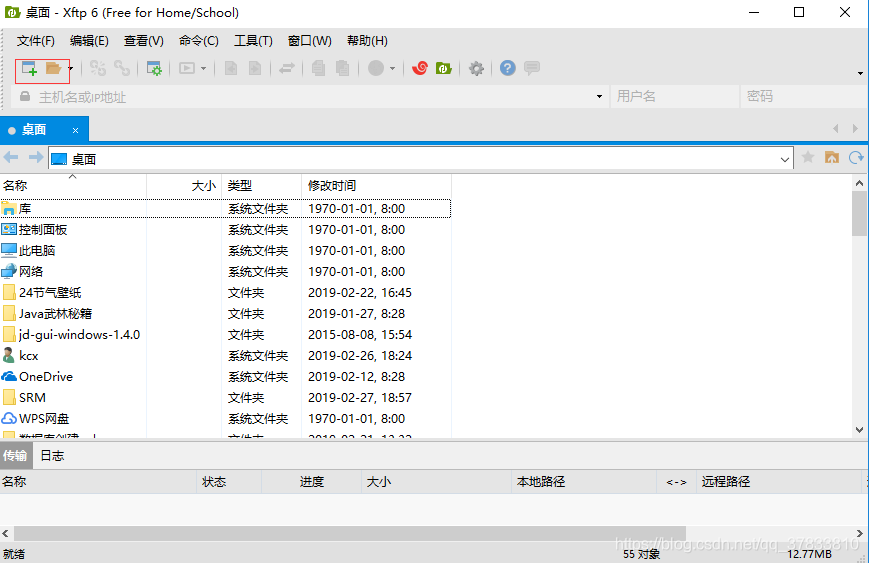This screenshot has width=869, height=563.
Task: Click the chat bubble feedback icon
Action: (x=532, y=68)
